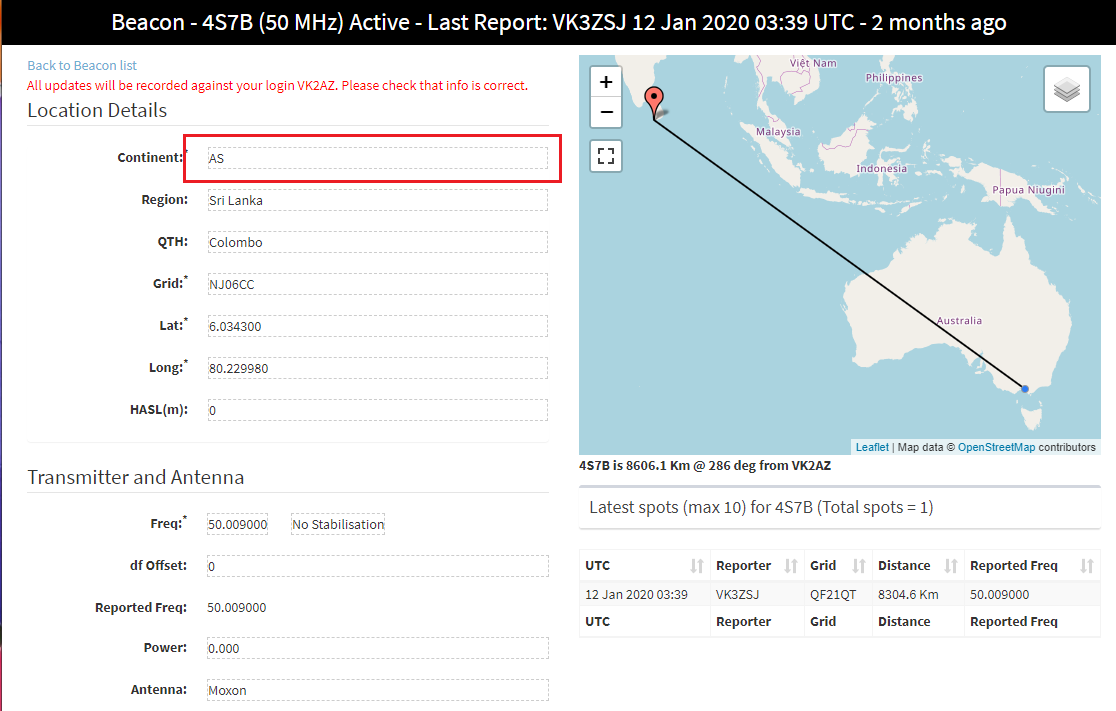Zoom in on the map
The height and width of the screenshot is (711, 1116).
606,83
